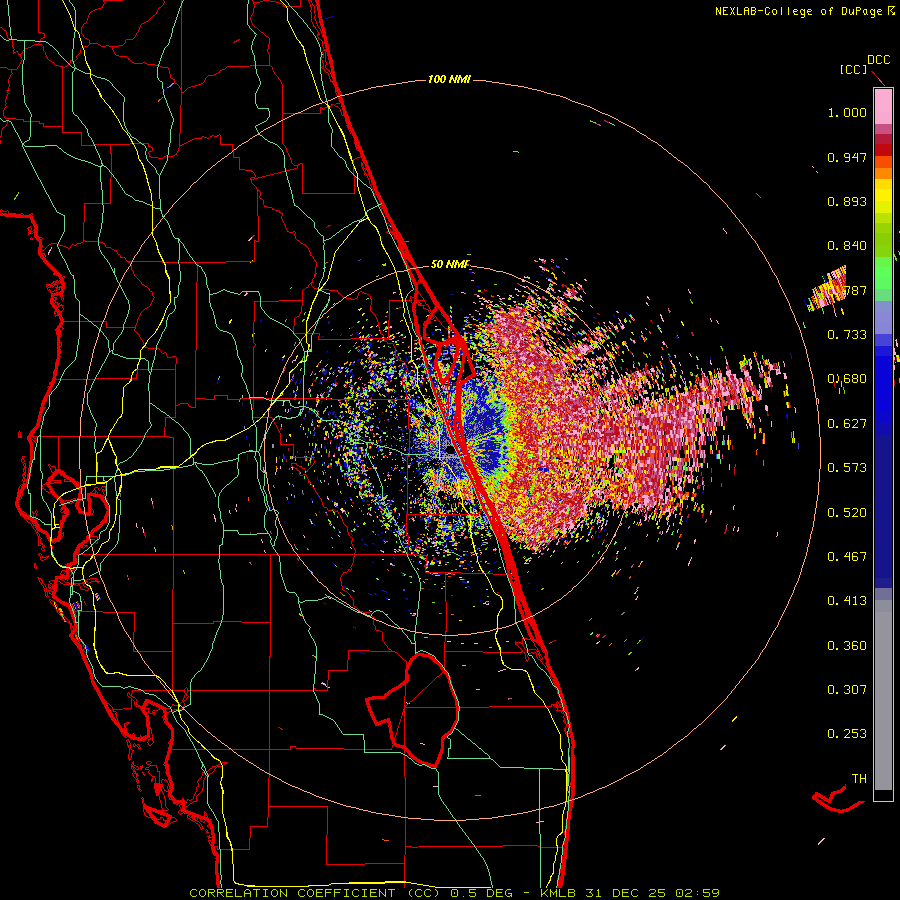Click the 0.627 scale label

tap(847, 424)
